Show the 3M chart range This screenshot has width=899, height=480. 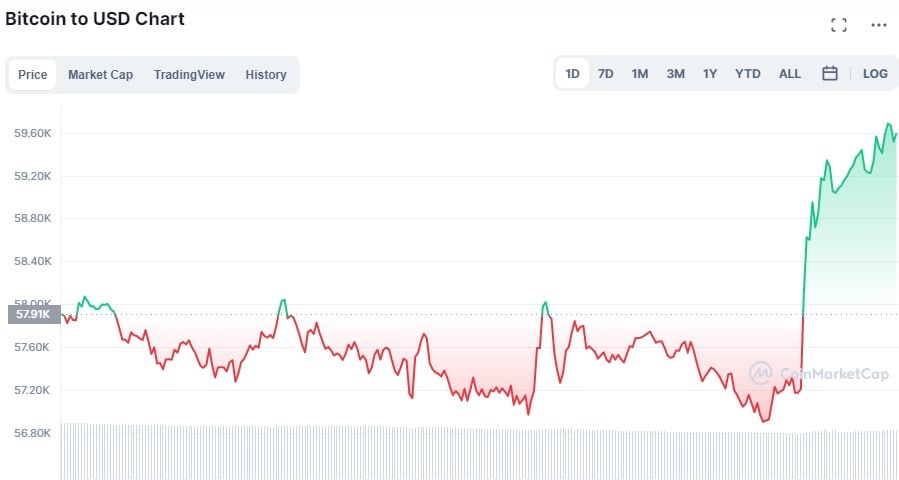[676, 74]
